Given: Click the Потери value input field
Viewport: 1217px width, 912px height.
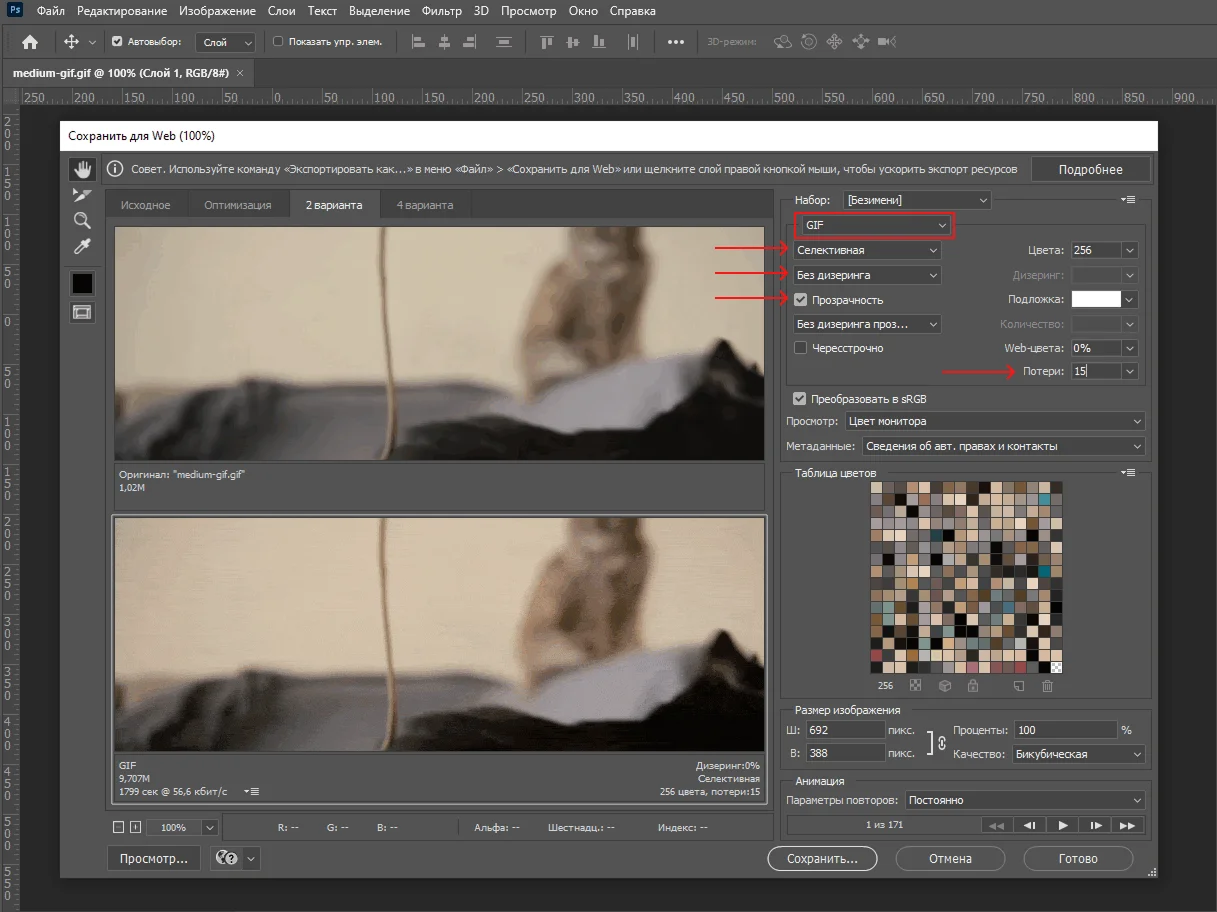Looking at the screenshot, I should (x=1093, y=371).
